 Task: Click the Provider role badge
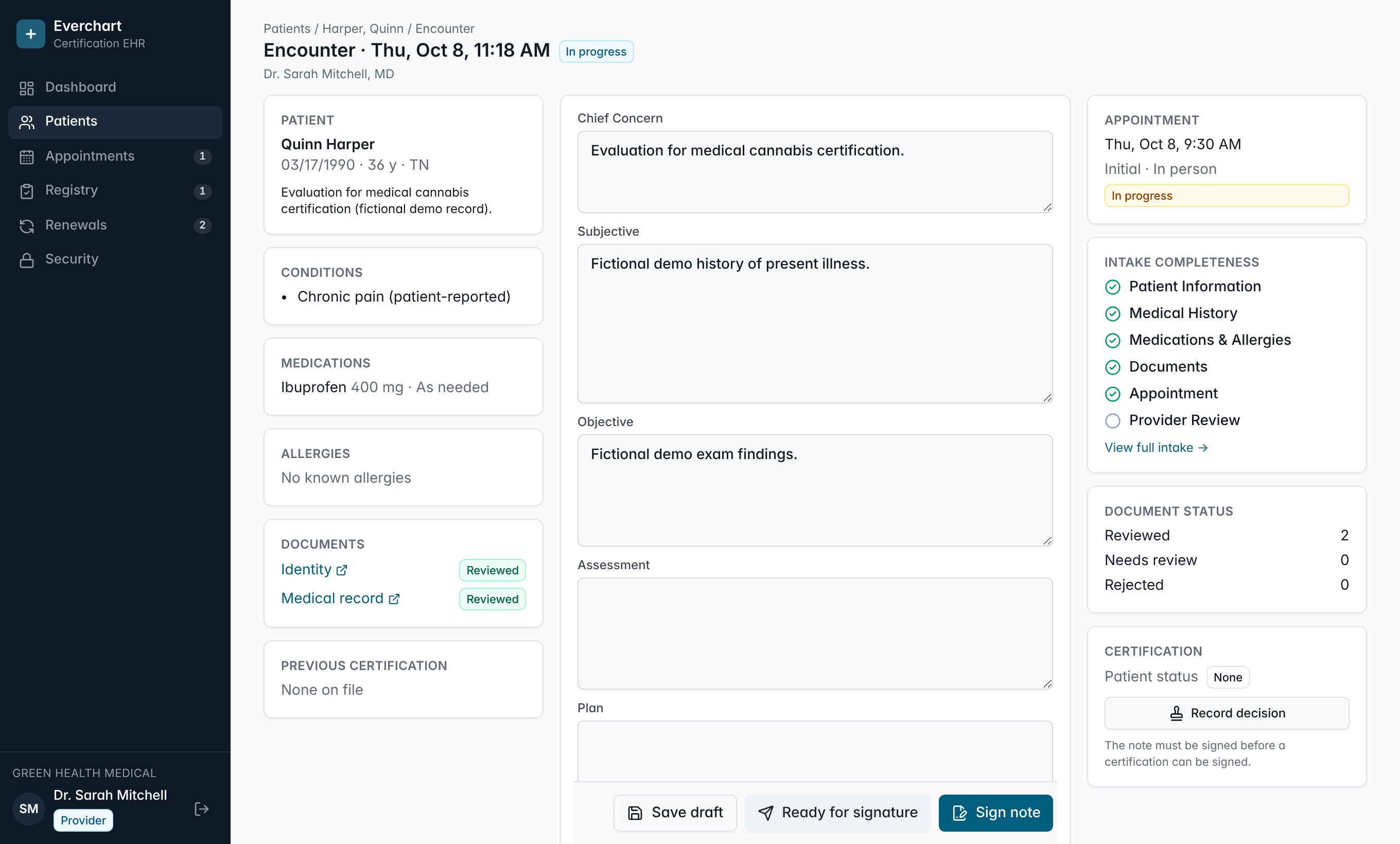[x=83, y=821]
